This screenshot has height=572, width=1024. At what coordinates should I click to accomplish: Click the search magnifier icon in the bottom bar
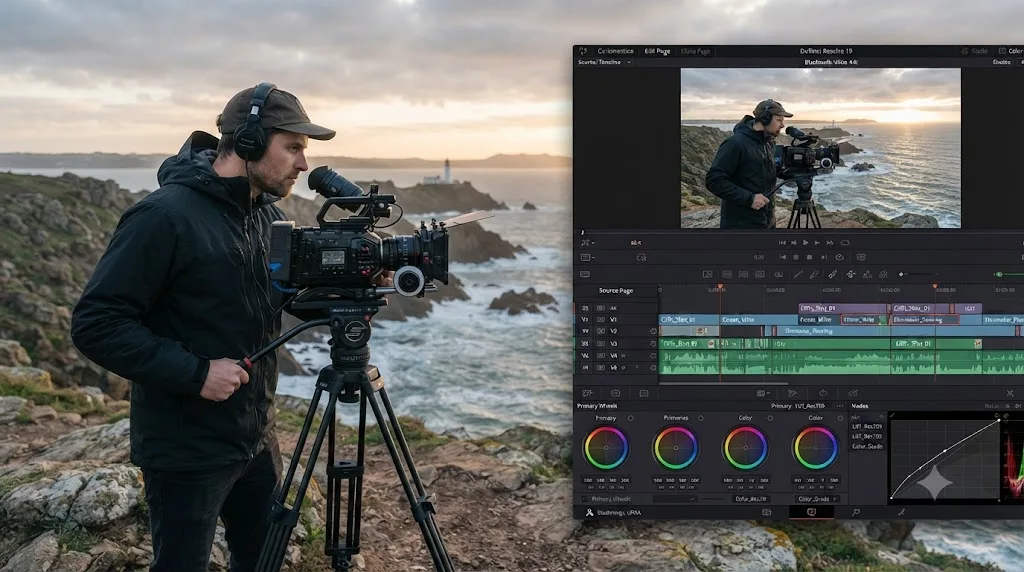tap(856, 513)
